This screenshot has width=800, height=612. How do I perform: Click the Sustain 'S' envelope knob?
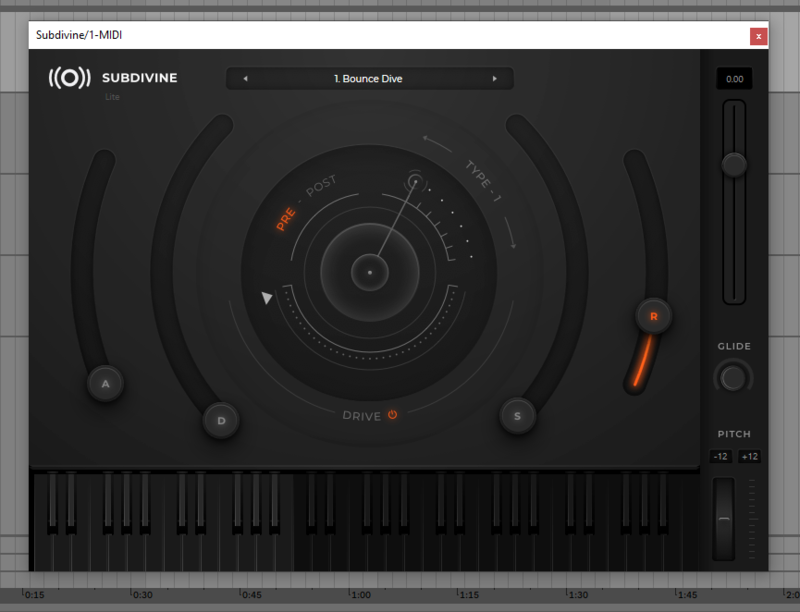517,416
